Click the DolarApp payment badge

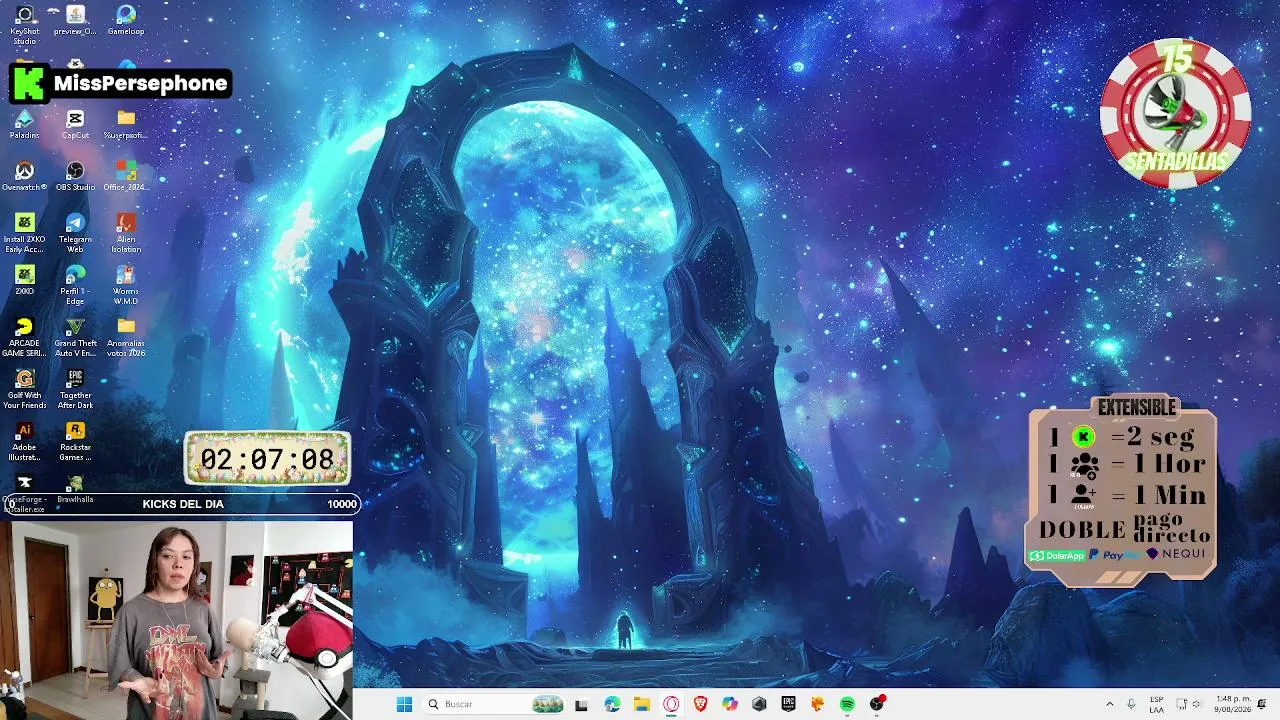point(1058,555)
